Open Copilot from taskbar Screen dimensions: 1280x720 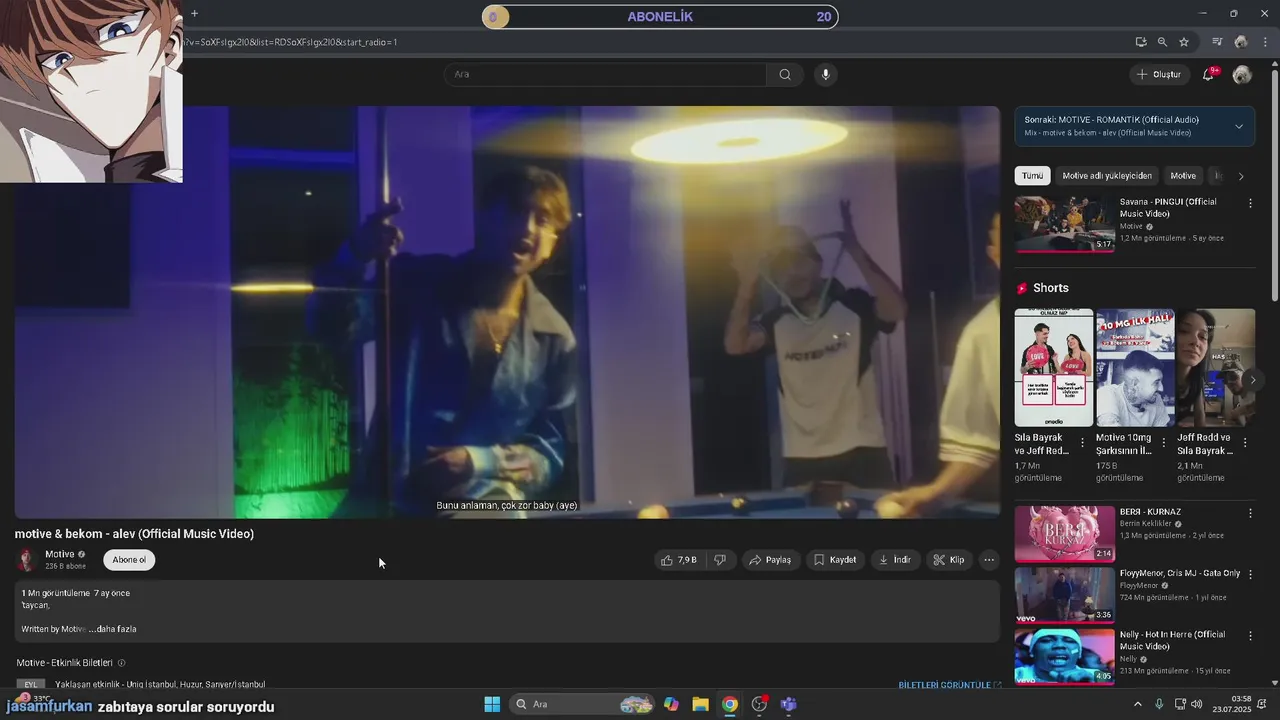coord(671,704)
